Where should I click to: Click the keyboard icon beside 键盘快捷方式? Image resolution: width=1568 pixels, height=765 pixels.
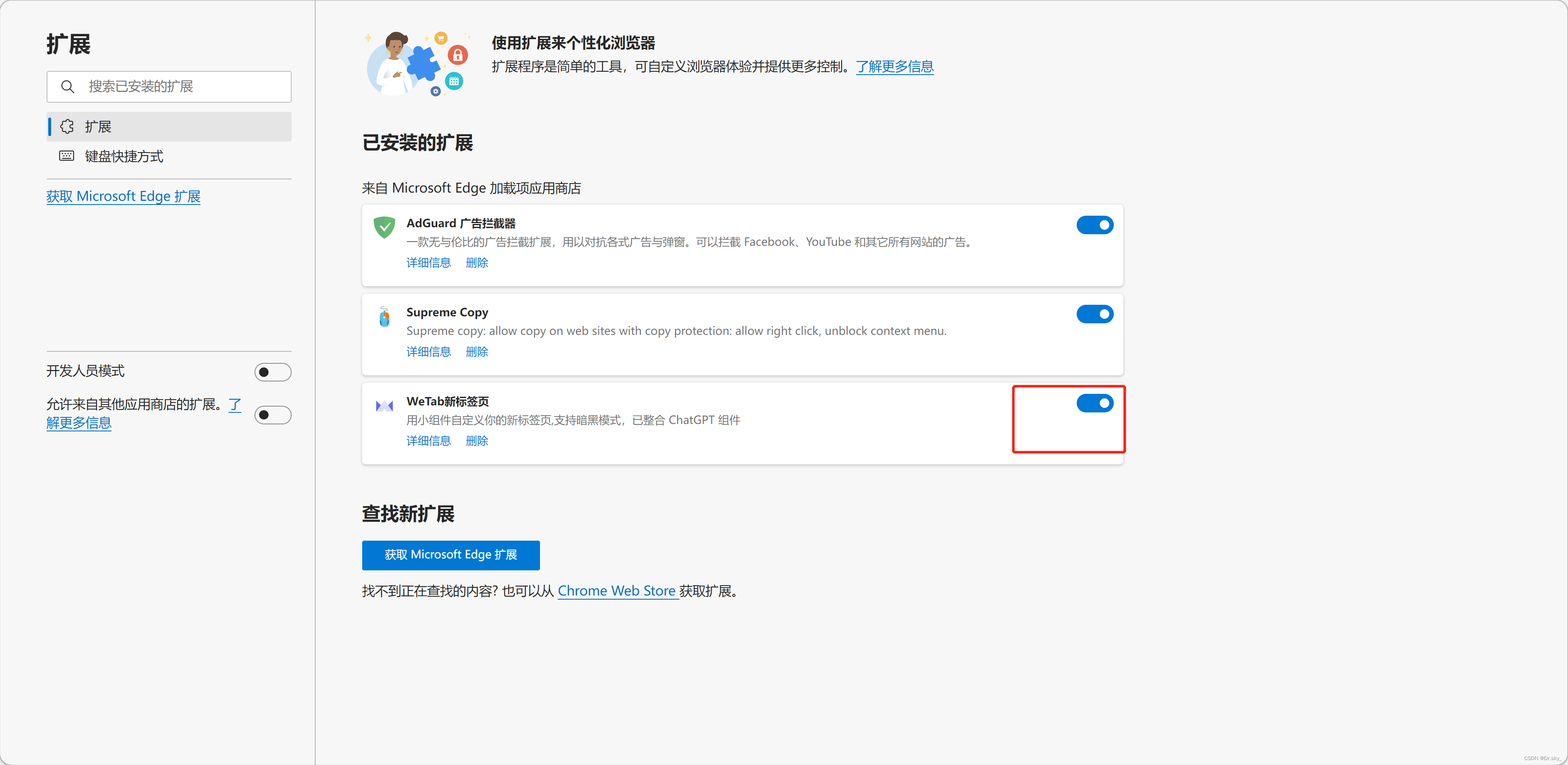[x=67, y=156]
